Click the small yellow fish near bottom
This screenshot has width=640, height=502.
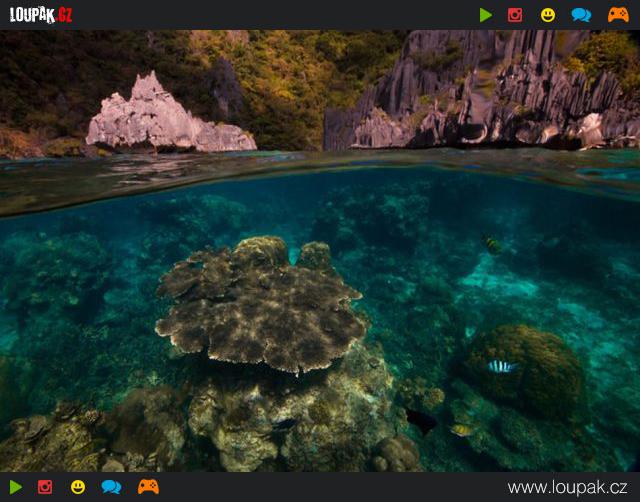461,430
